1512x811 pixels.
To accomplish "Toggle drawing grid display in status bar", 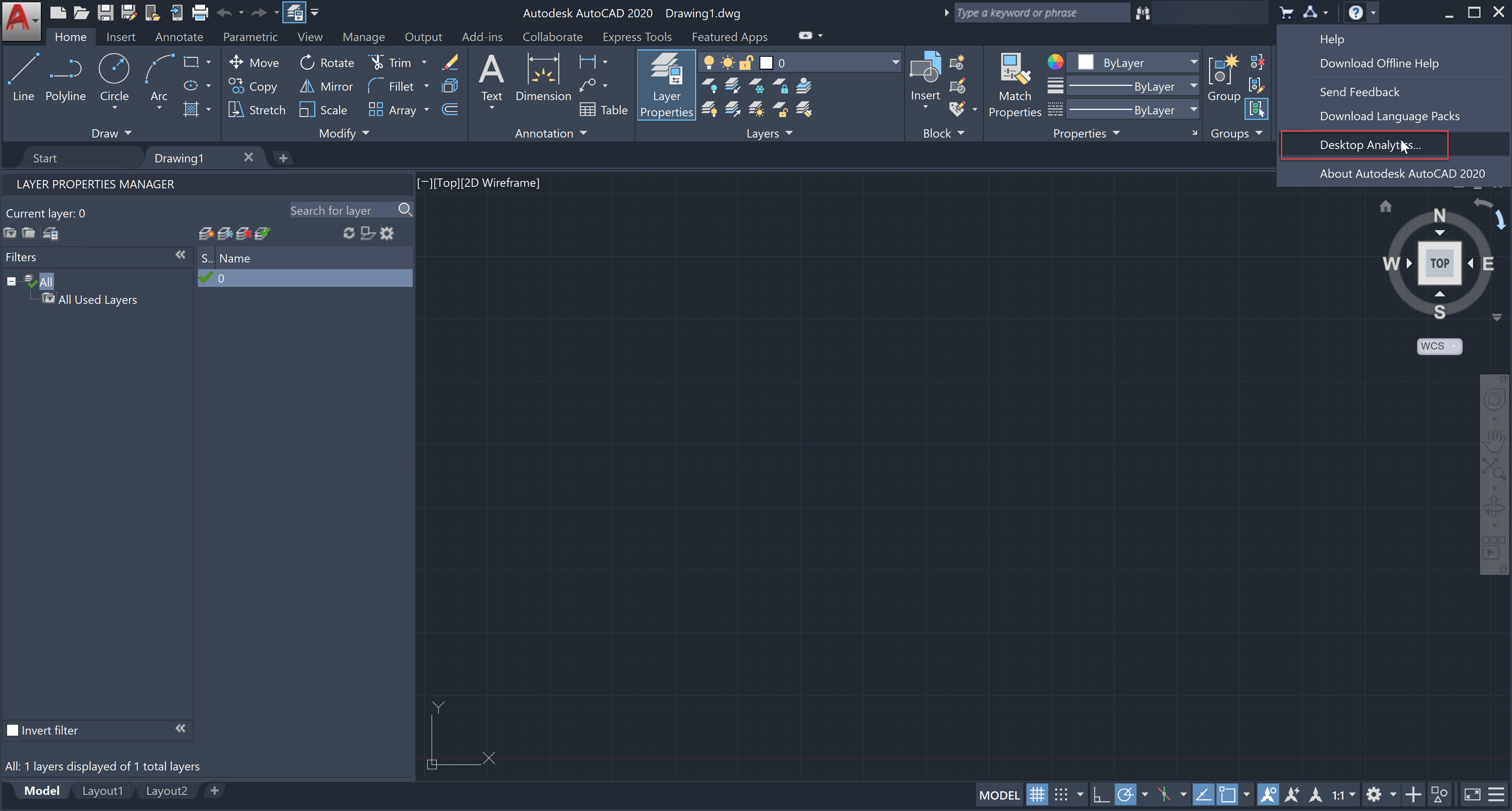I will 1037,794.
